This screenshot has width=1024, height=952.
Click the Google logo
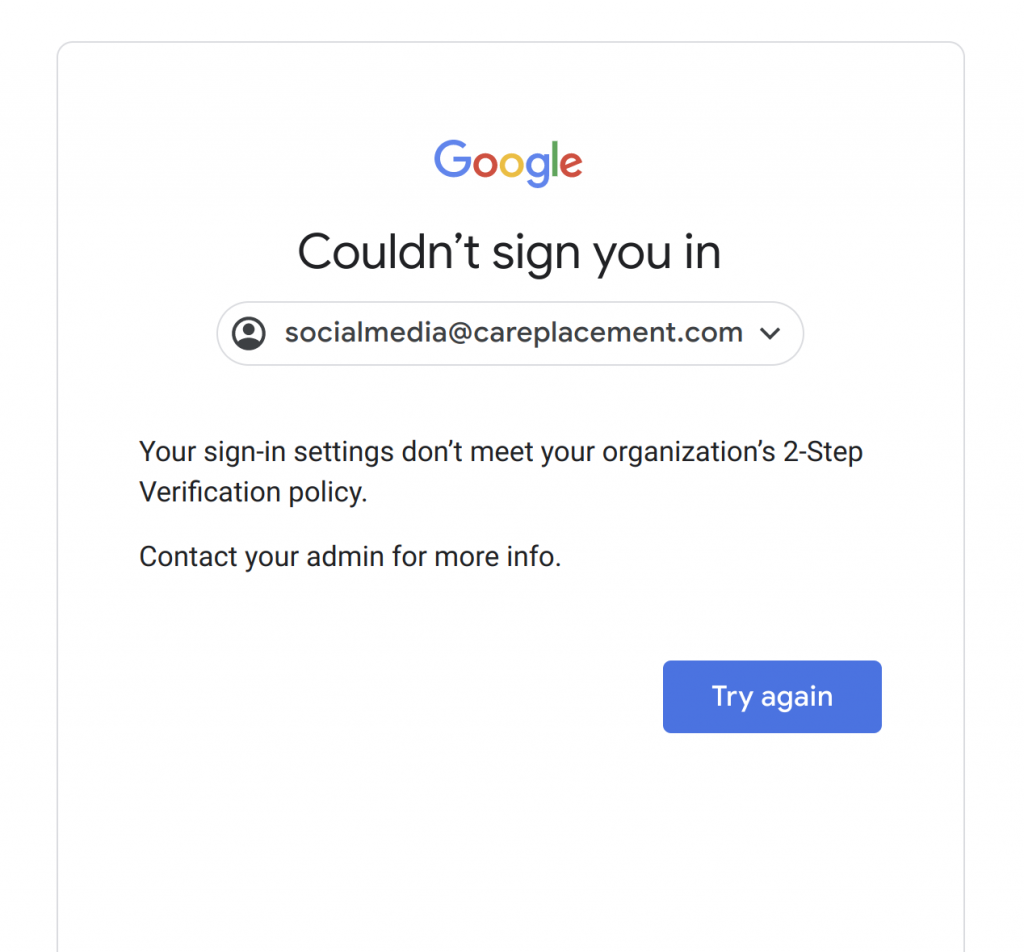pyautogui.click(x=508, y=163)
